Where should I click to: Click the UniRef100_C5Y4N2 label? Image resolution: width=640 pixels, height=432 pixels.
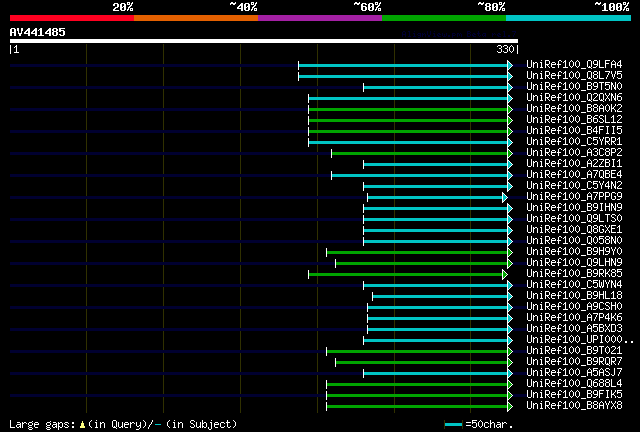(574, 186)
